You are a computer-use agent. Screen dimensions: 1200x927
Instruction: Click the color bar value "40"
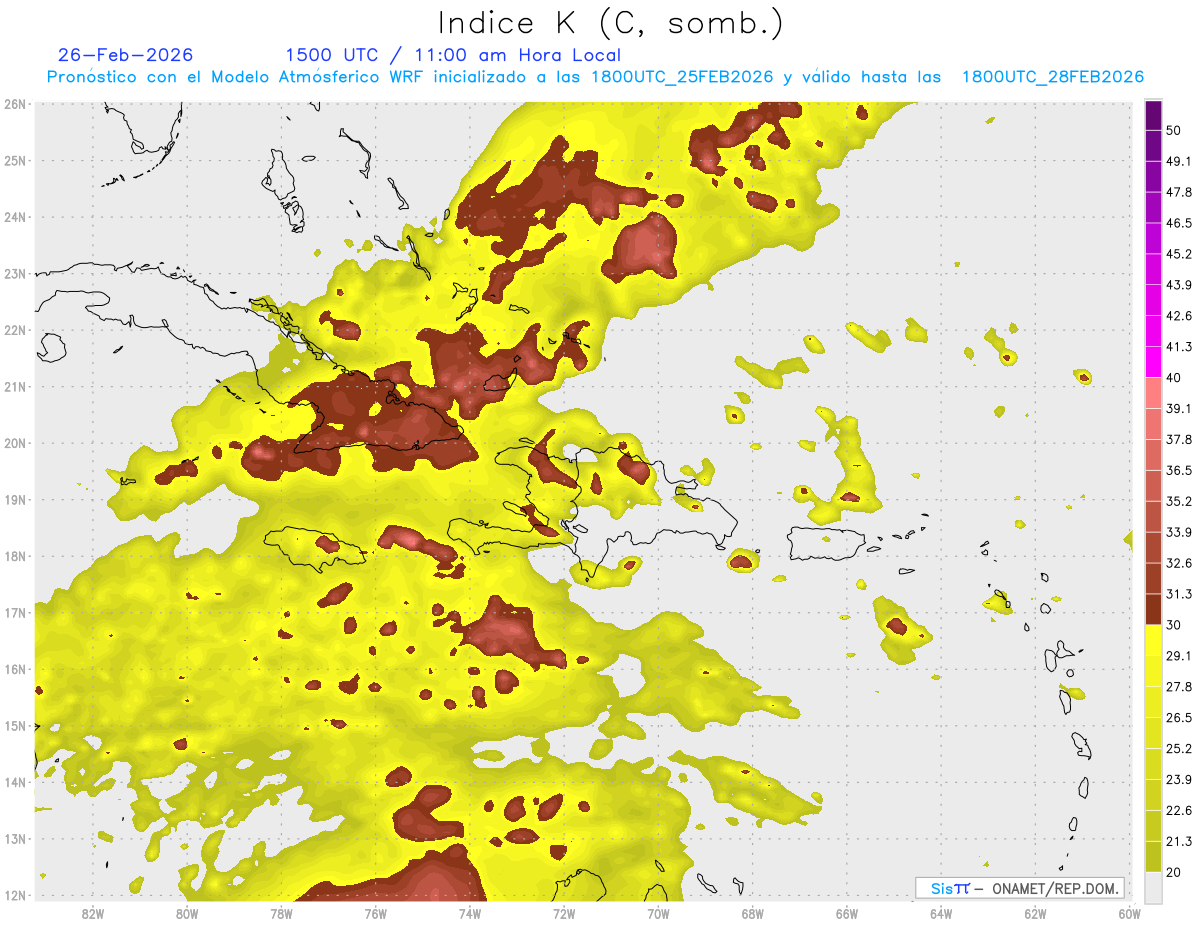[1174, 378]
